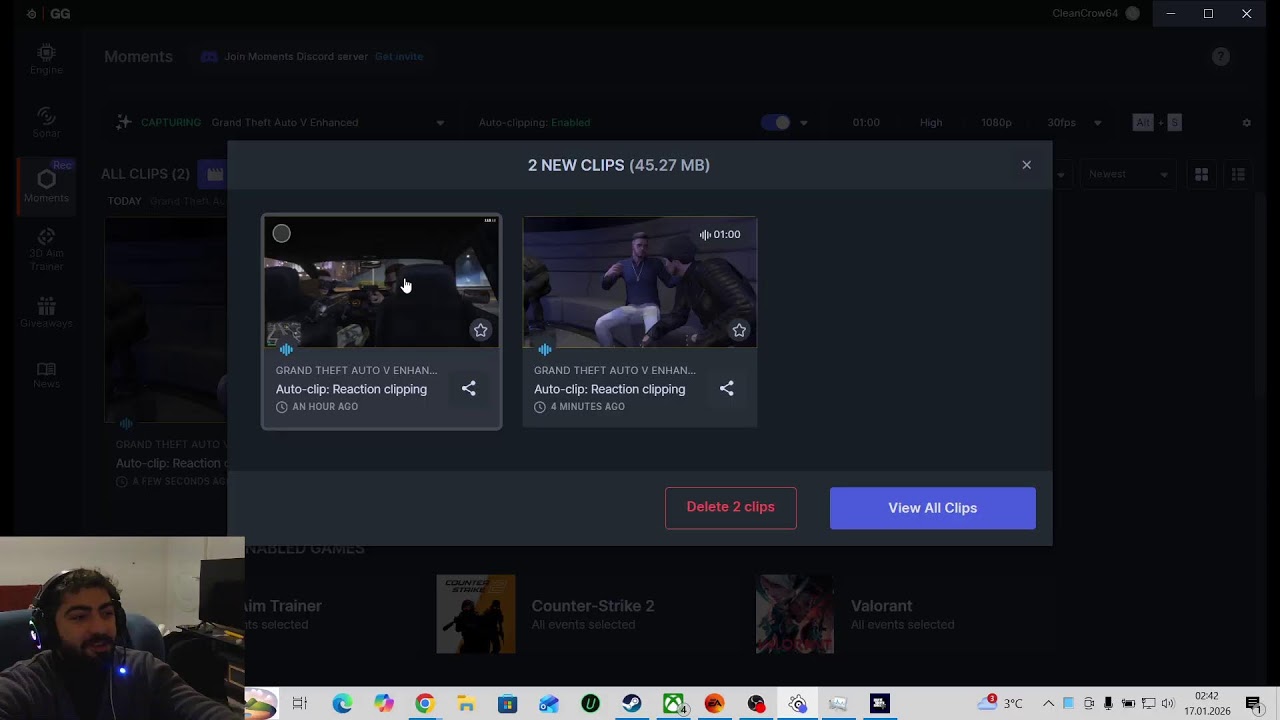The height and width of the screenshot is (720, 1280).
Task: Click the 1080p resolution setting
Action: point(996,123)
